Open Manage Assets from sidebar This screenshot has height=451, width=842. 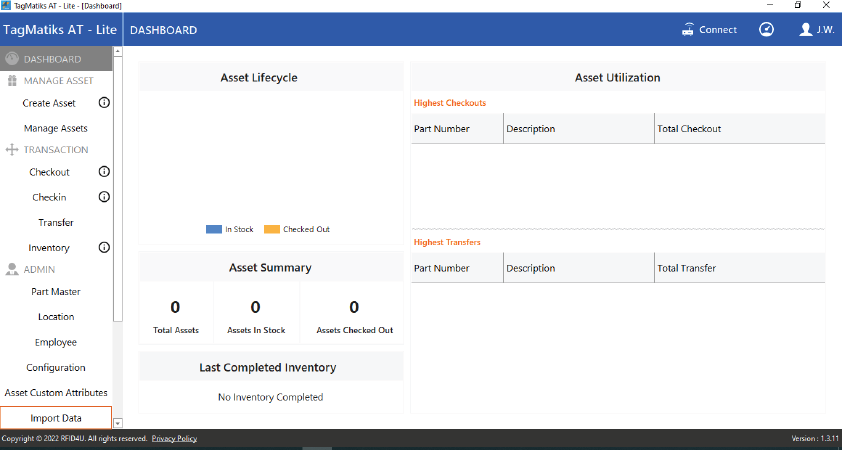tap(56, 128)
